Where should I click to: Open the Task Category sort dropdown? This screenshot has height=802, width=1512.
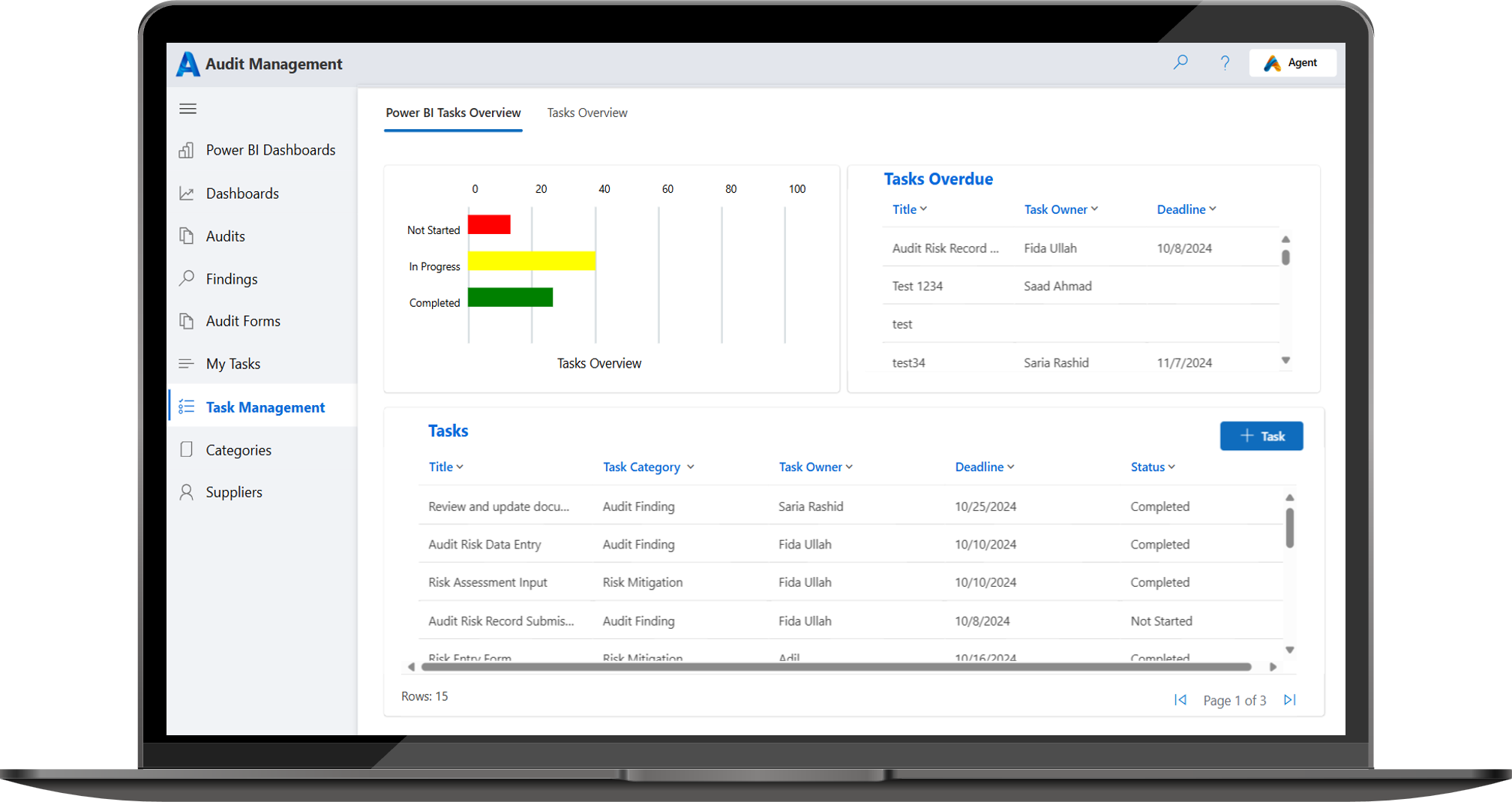point(691,467)
